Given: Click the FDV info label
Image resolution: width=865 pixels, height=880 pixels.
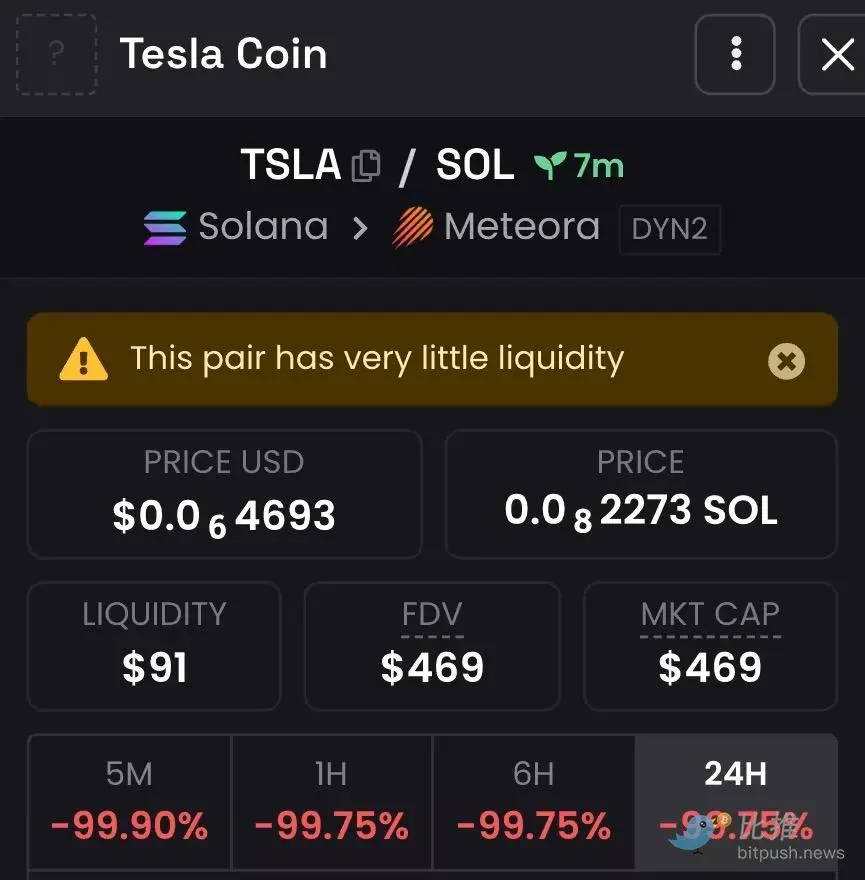Looking at the screenshot, I should pyautogui.click(x=432, y=615).
